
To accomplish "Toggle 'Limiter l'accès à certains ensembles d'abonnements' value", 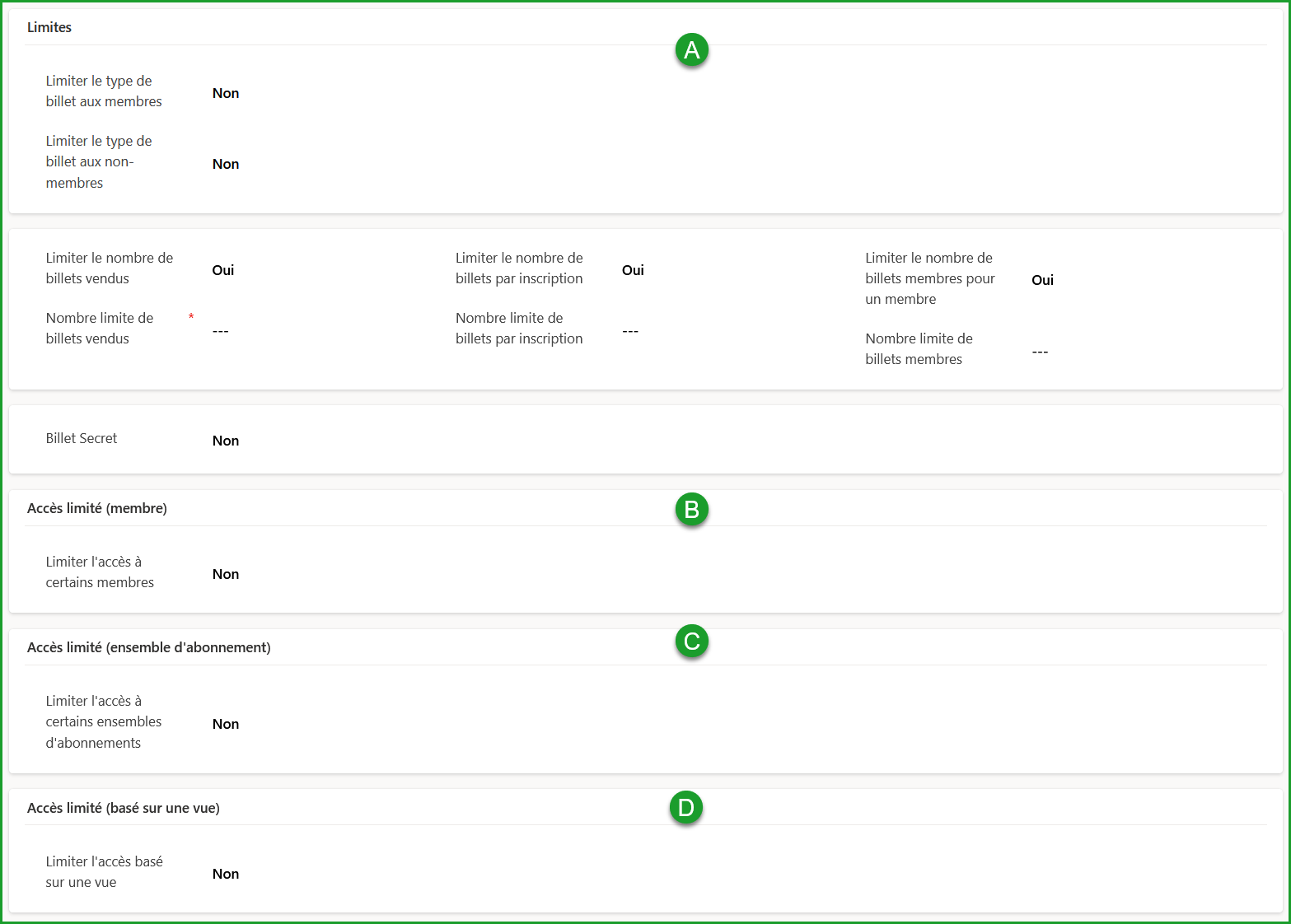I will click(226, 724).
